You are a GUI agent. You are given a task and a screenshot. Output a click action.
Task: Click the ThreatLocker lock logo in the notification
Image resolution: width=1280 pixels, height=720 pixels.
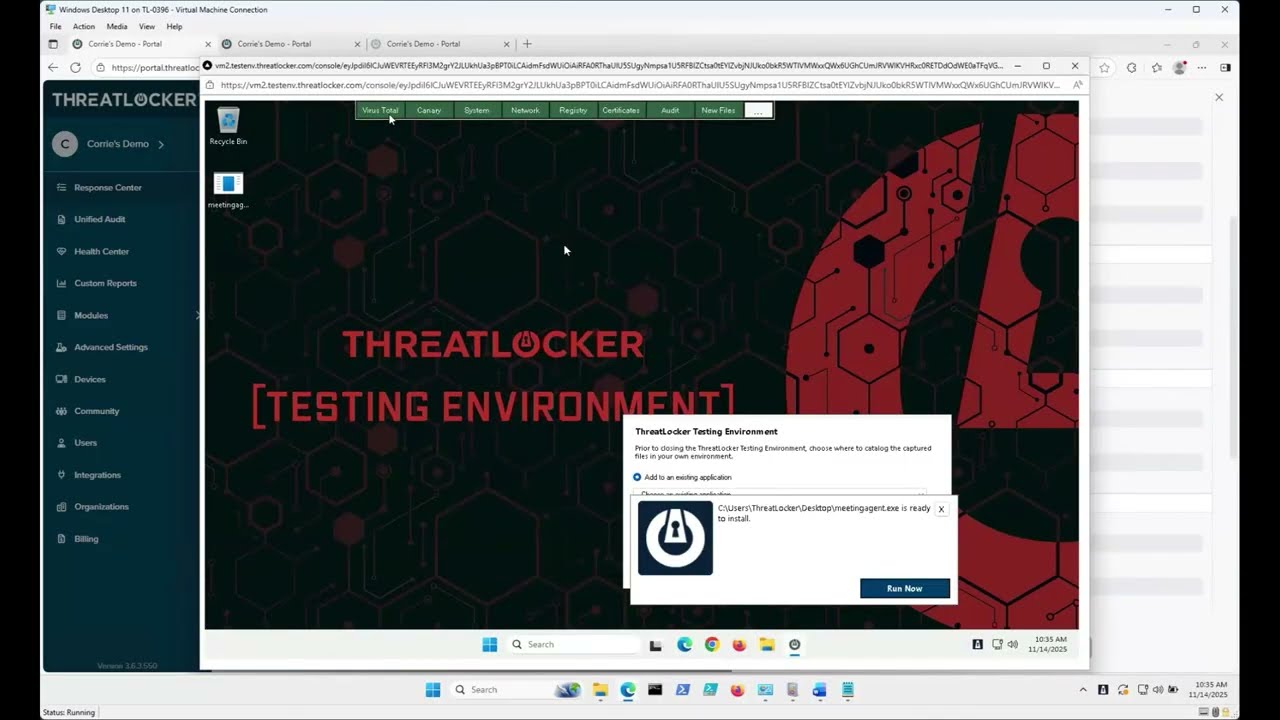pyautogui.click(x=675, y=538)
